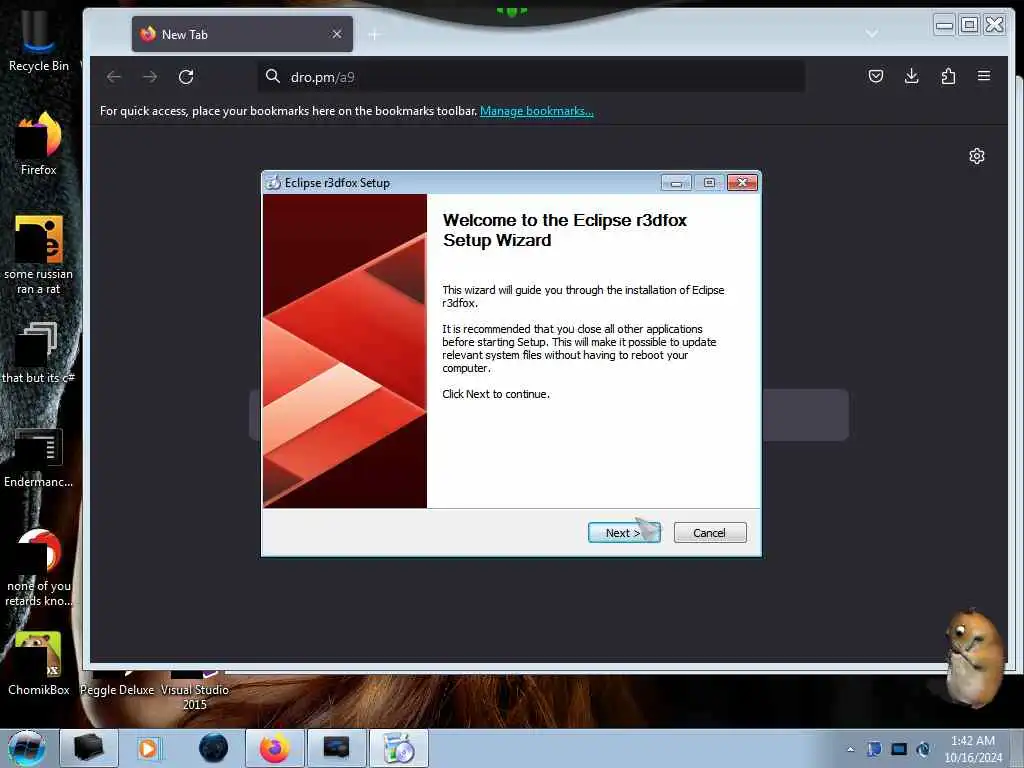Open the media player taskbar icon
The height and width of the screenshot is (768, 1024).
(148, 748)
